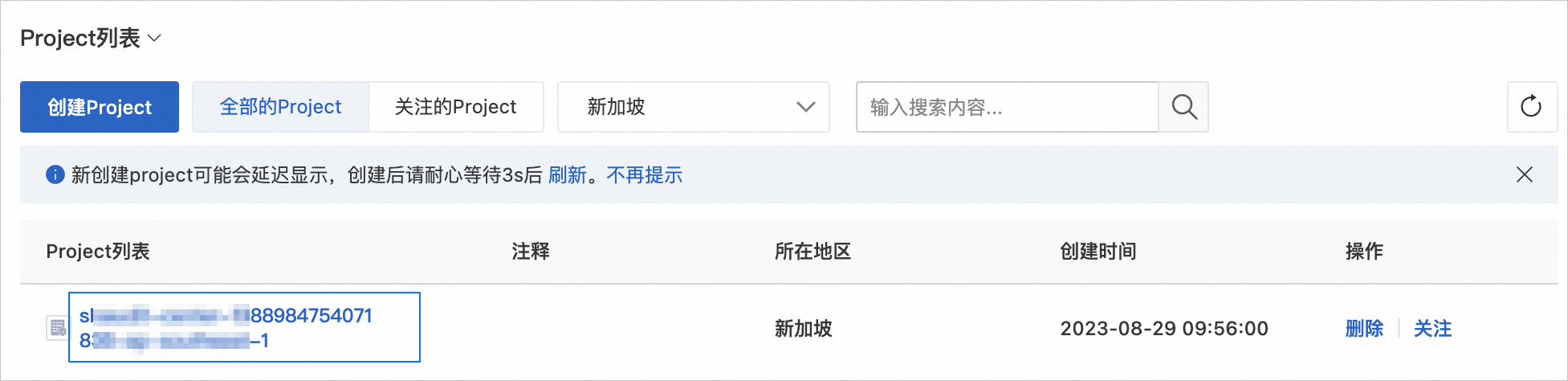Click 关注 to follow the project
1568x381 pixels.
click(x=1432, y=329)
